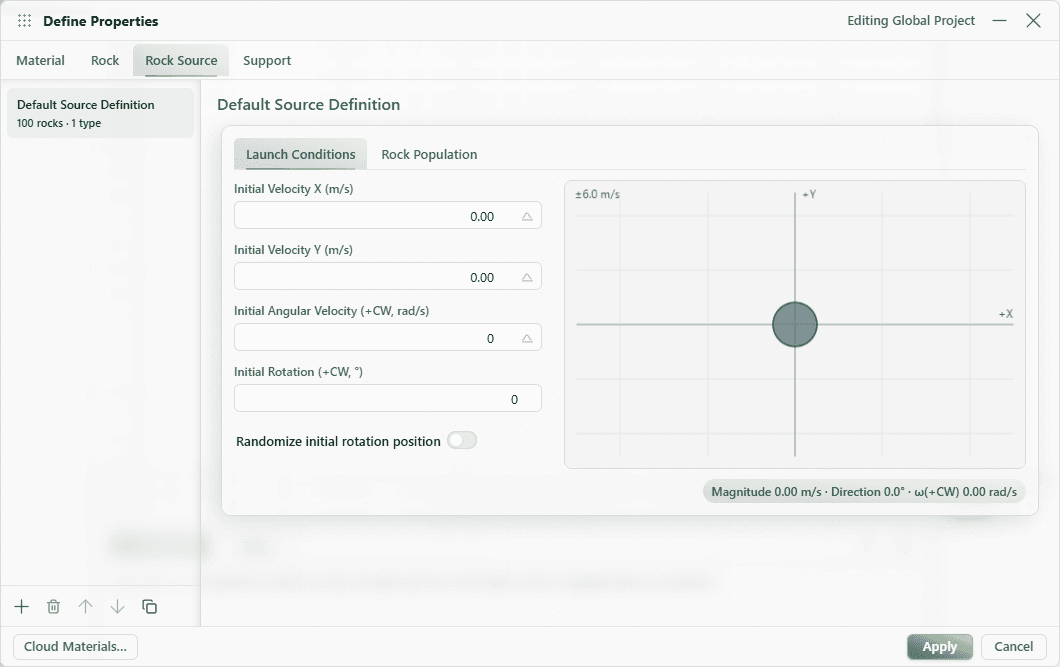This screenshot has height=667, width=1060.
Task: Click the Cancel button
Action: (x=1013, y=647)
